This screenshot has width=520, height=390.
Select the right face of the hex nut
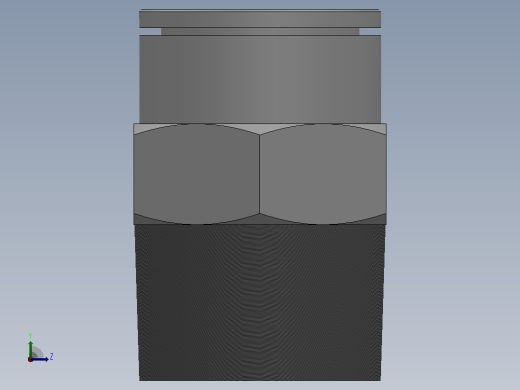pyautogui.click(x=323, y=174)
